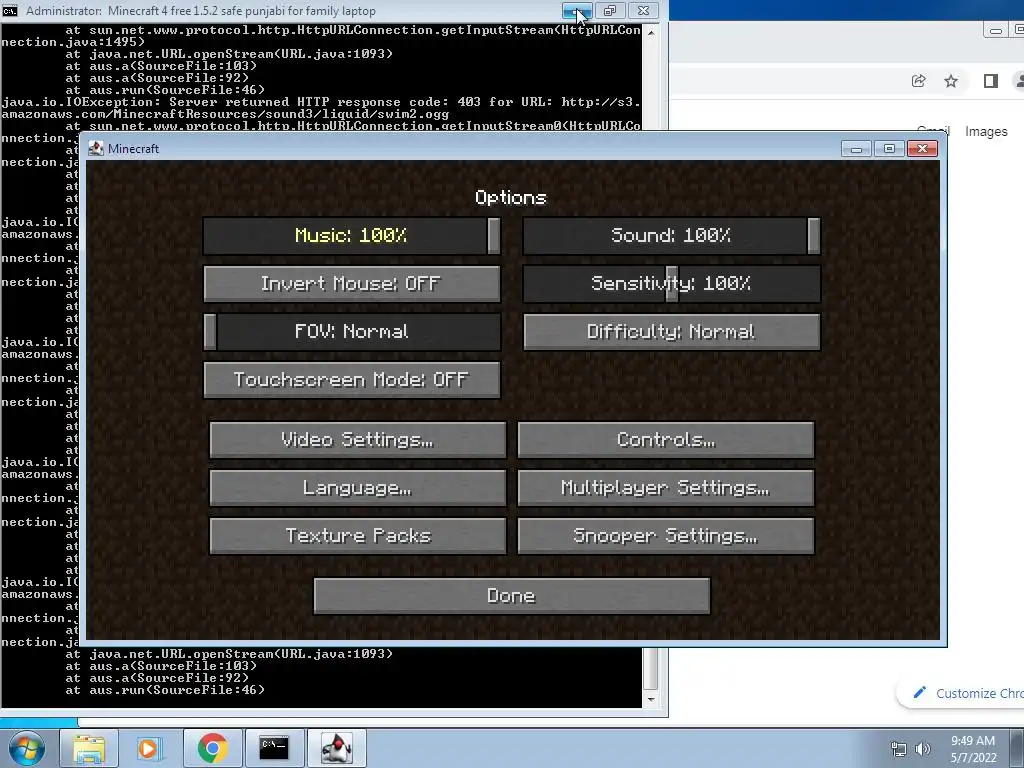Click Done to close Options
Screen dimensions: 1024x768
click(x=512, y=596)
